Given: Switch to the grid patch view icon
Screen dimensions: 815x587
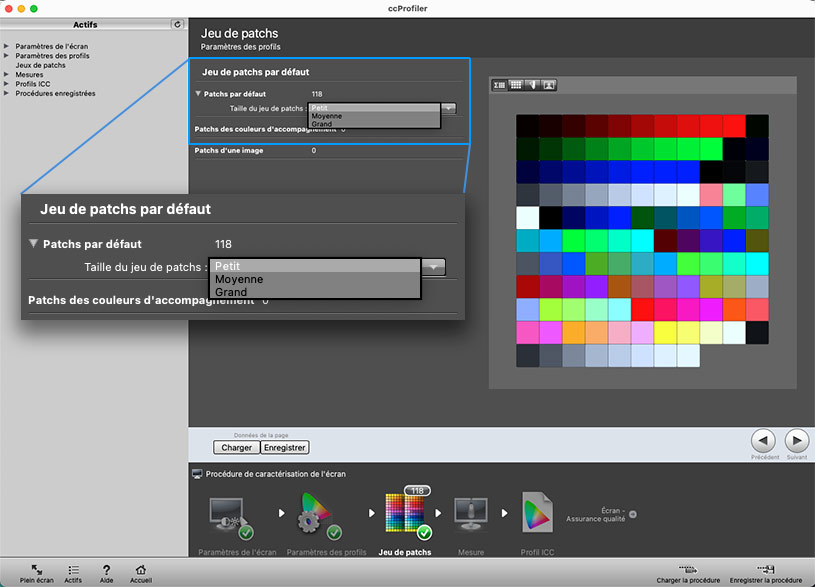Looking at the screenshot, I should (x=516, y=85).
